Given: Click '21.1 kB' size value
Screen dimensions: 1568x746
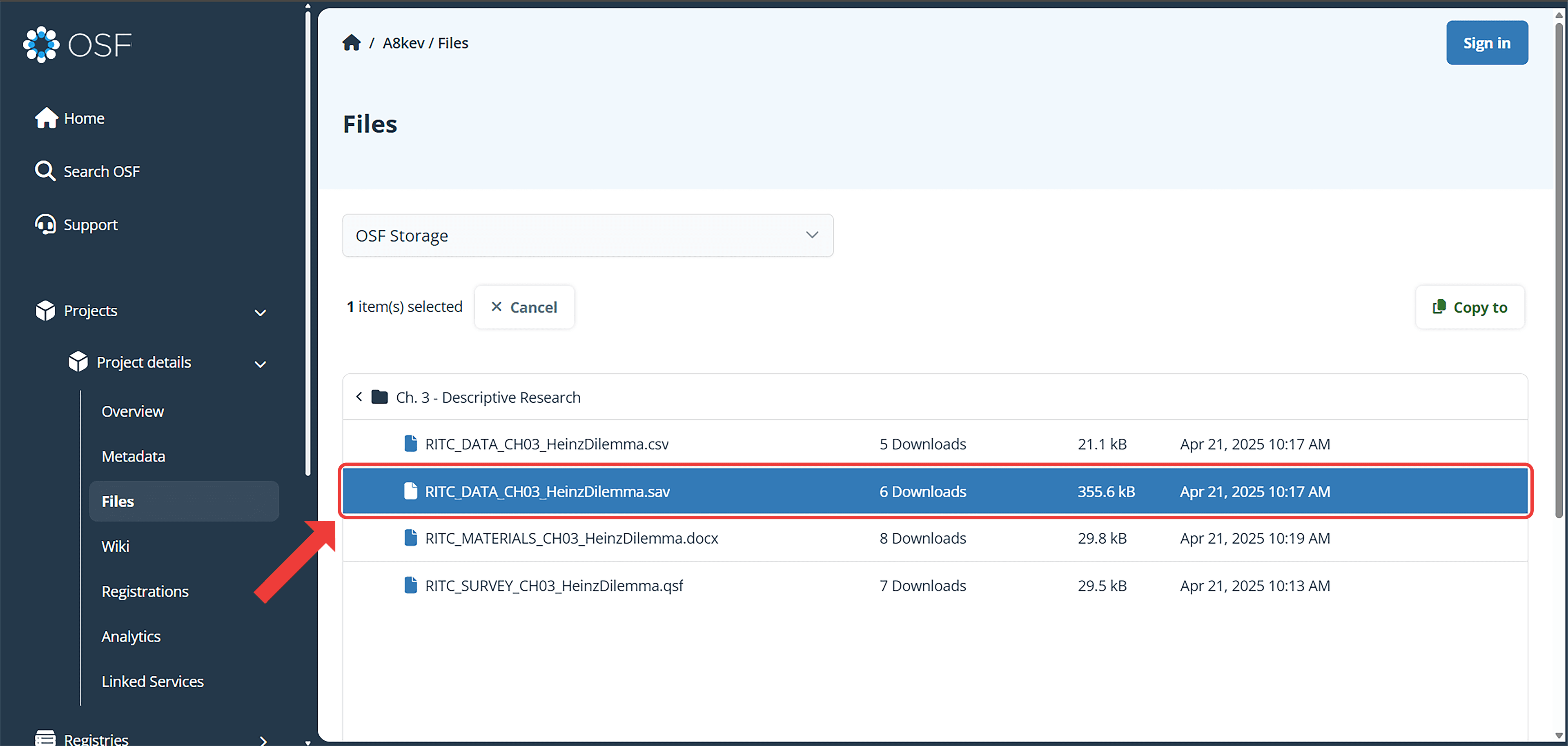Looking at the screenshot, I should coord(1102,444).
